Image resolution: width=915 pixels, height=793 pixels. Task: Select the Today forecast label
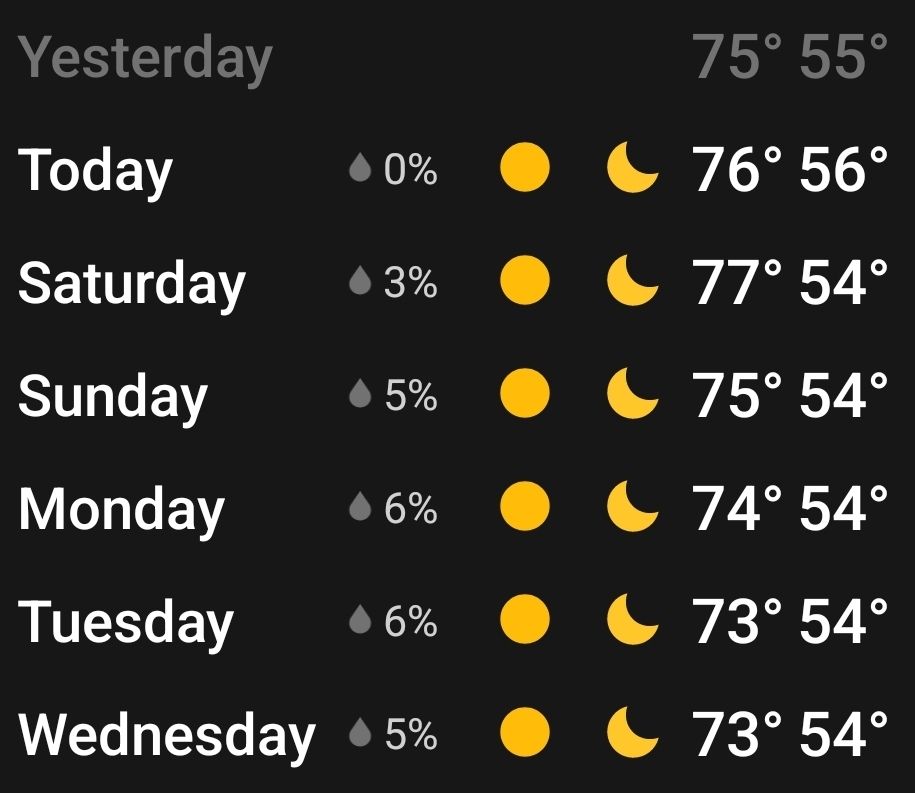pos(96,170)
